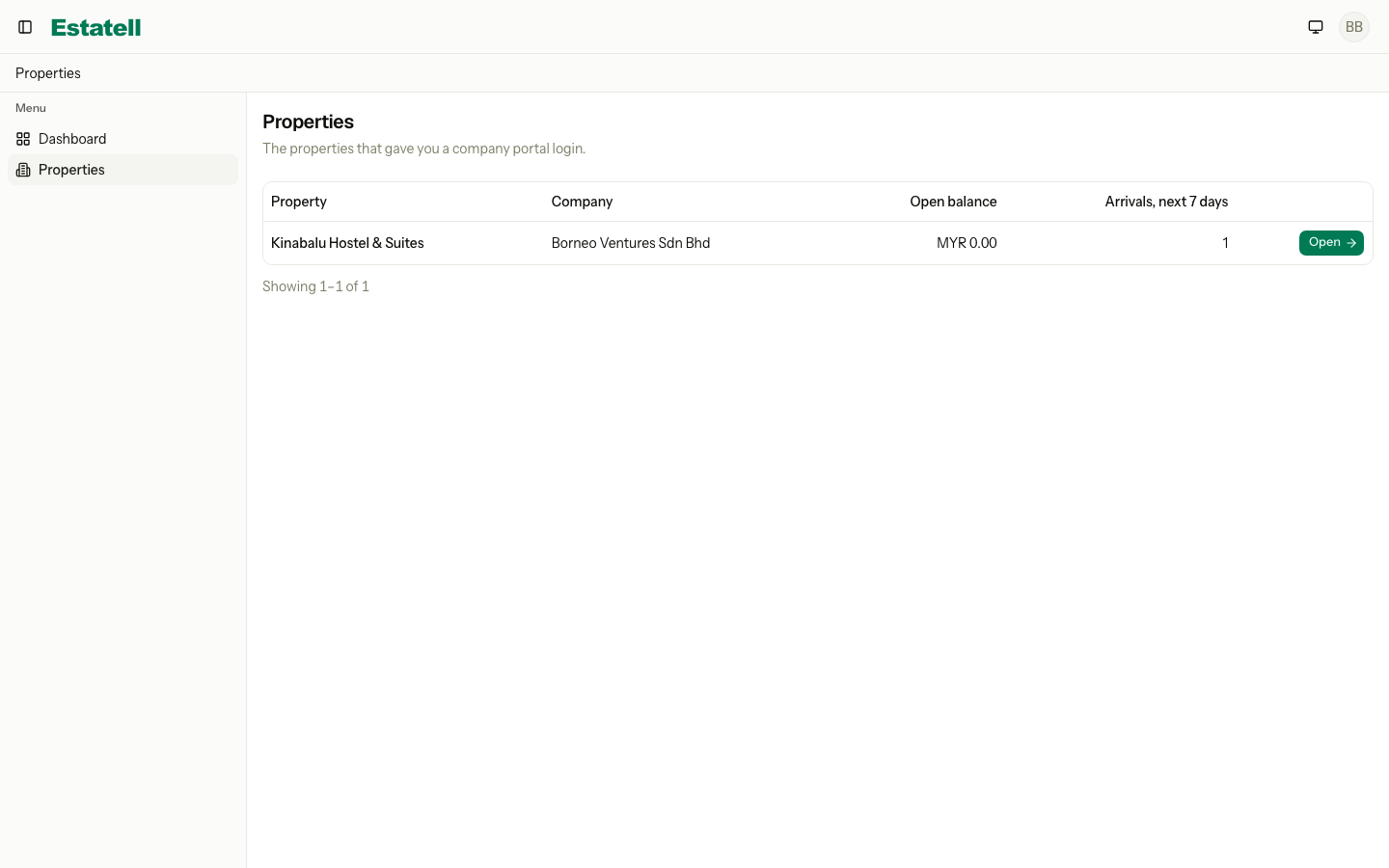
Task: Click the Open balance column header
Action: [953, 202]
